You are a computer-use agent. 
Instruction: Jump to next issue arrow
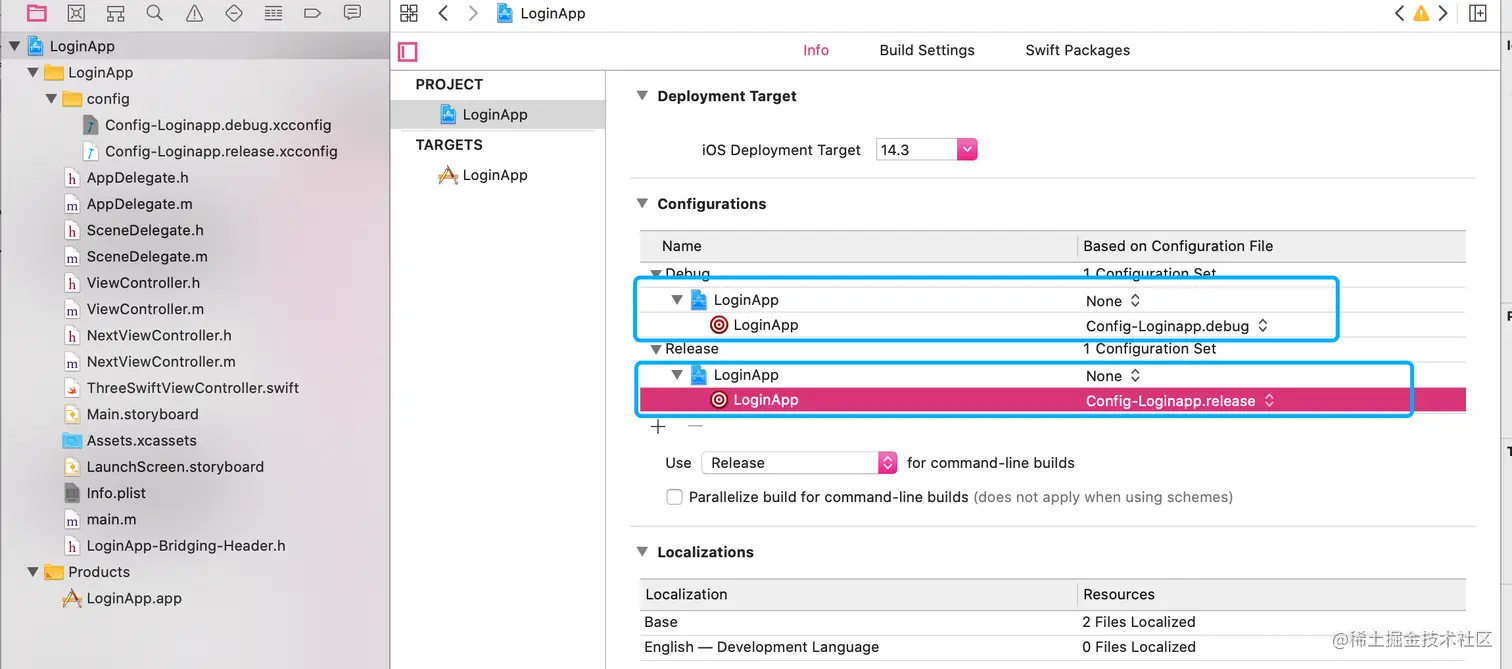click(1443, 13)
